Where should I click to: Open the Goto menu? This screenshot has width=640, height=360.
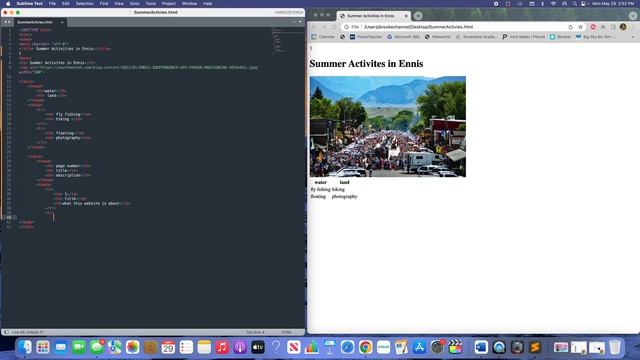tap(134, 4)
